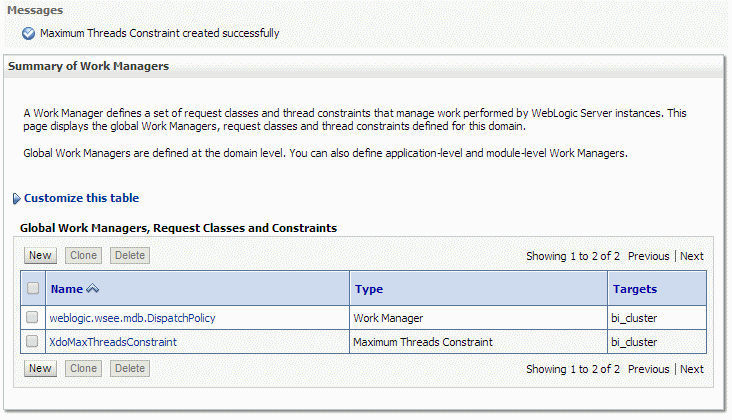Open XdoMaxThreadsConstraint link
Image resolution: width=732 pixels, height=420 pixels.
[x=113, y=342]
